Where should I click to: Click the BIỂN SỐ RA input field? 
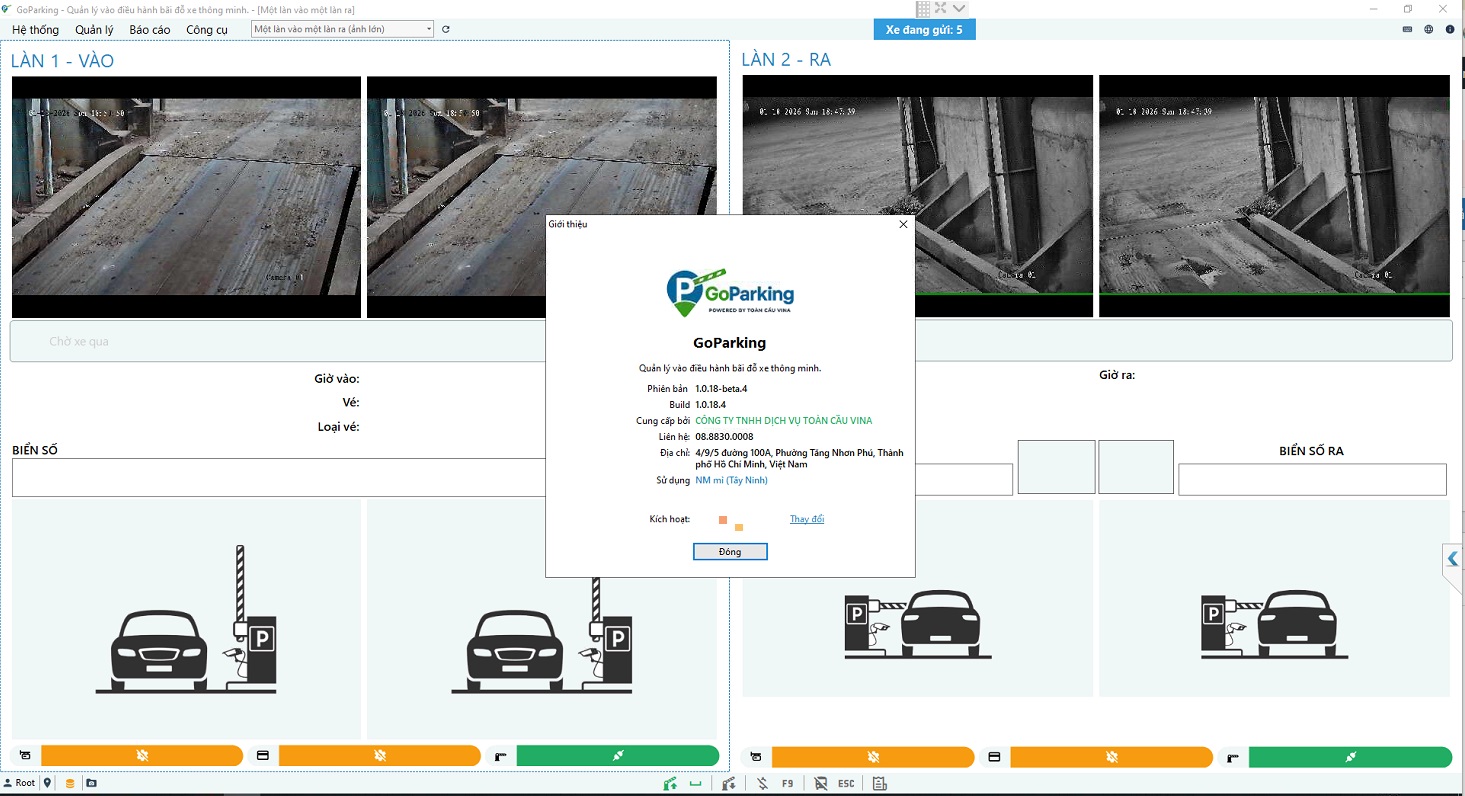pos(1312,480)
